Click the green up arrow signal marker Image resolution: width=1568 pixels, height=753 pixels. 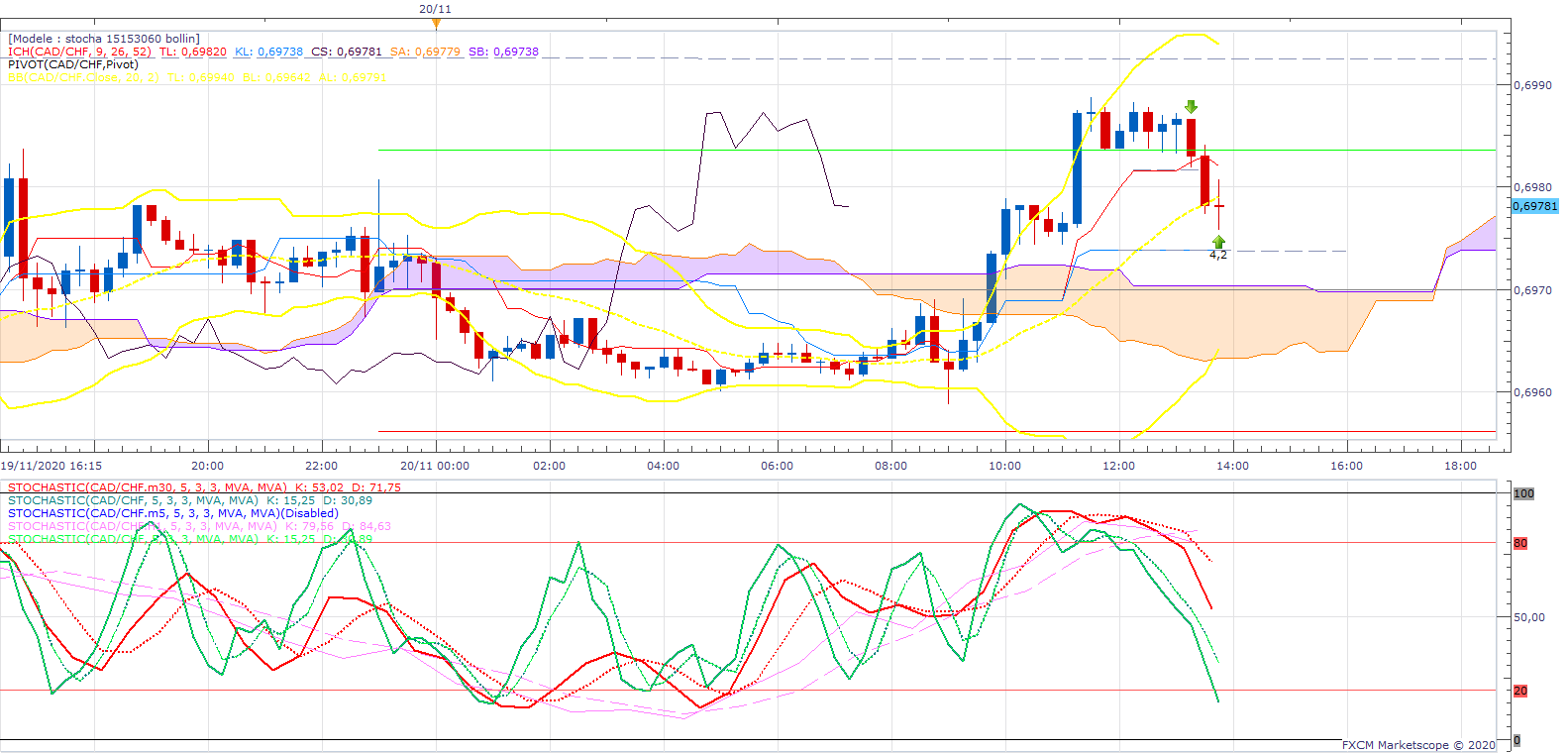(1218, 241)
